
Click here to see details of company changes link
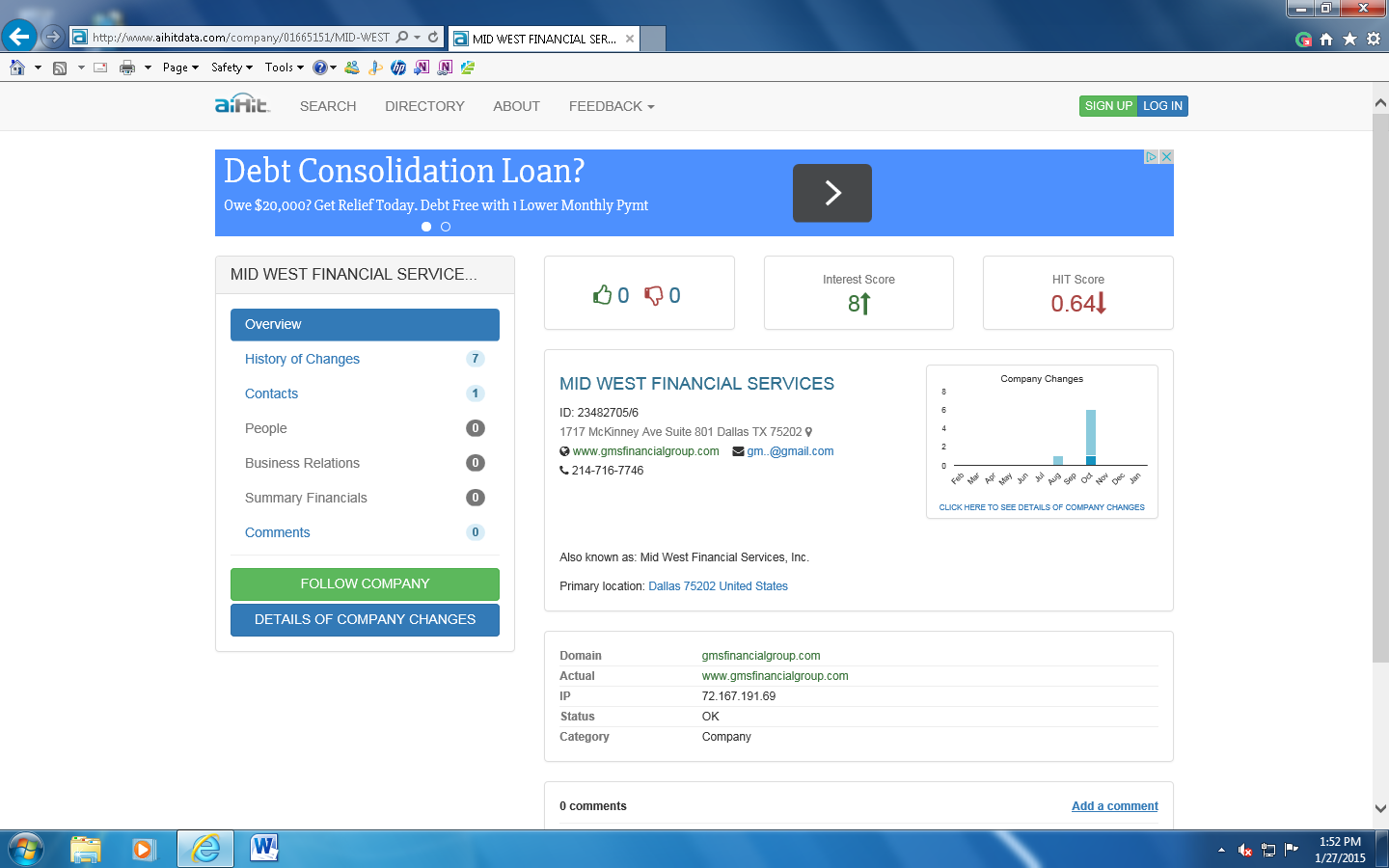(1042, 507)
